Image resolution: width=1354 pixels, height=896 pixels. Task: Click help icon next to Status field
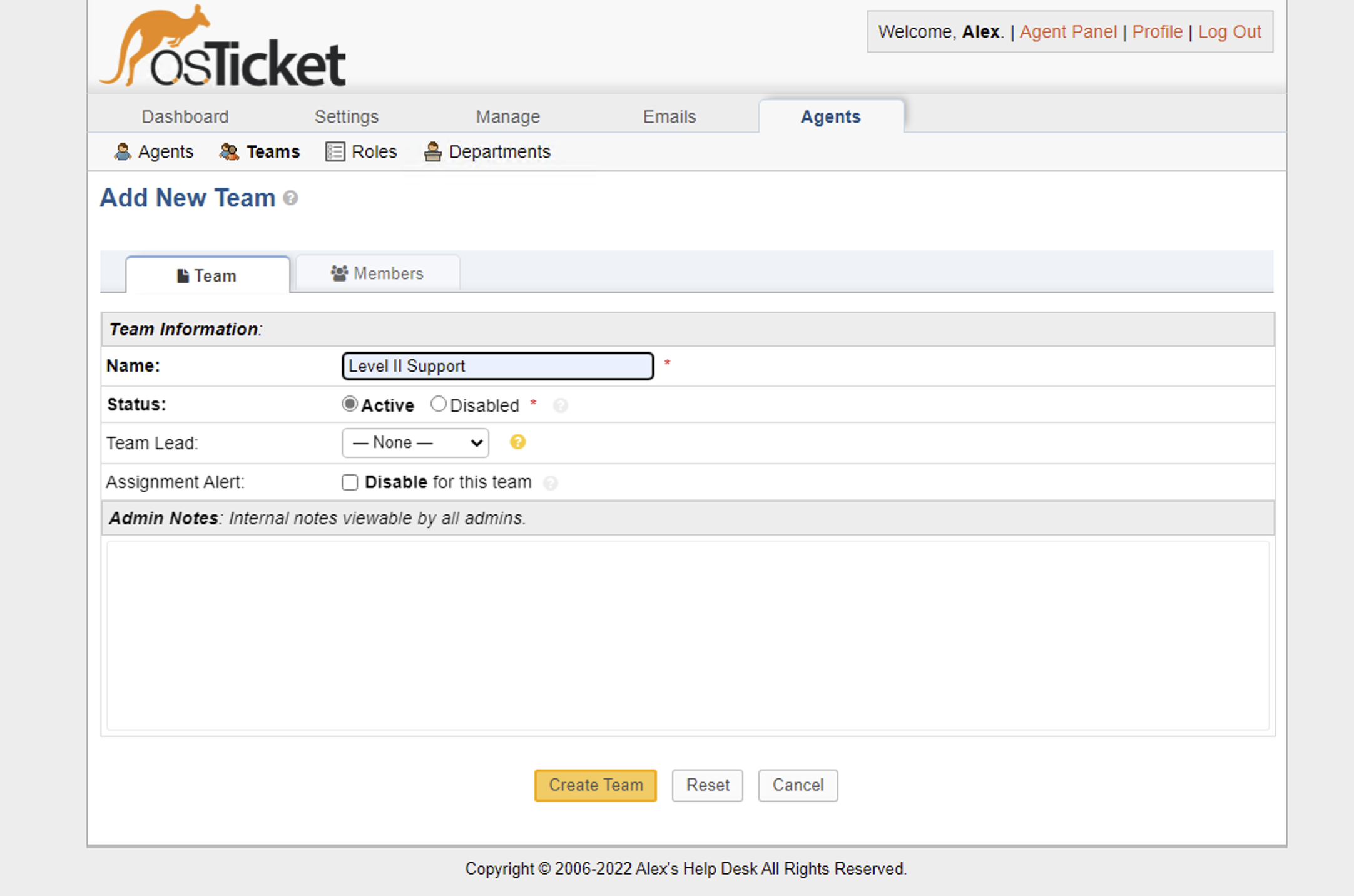pyautogui.click(x=561, y=406)
